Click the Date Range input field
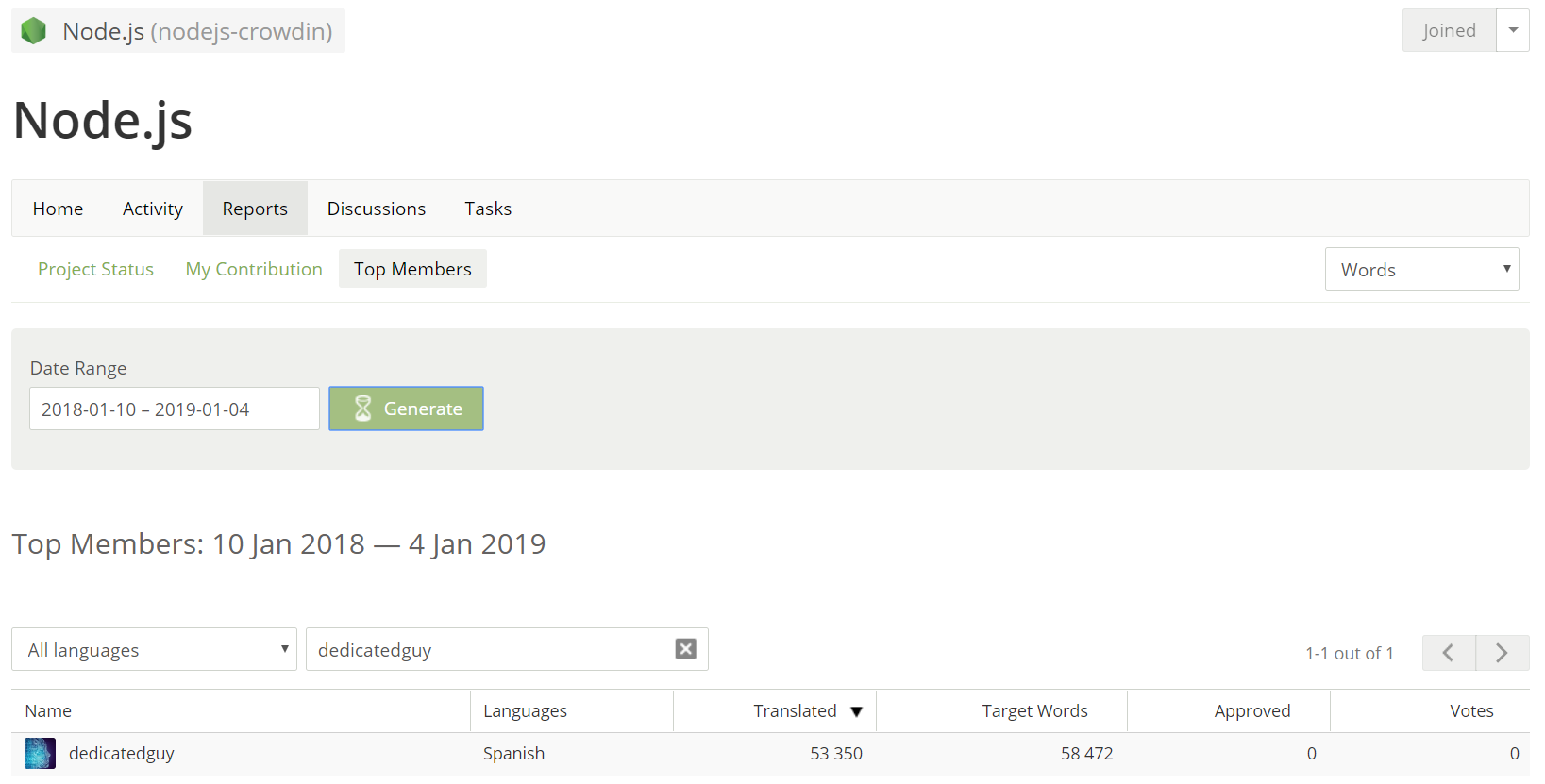The image size is (1545, 784). pos(175,409)
